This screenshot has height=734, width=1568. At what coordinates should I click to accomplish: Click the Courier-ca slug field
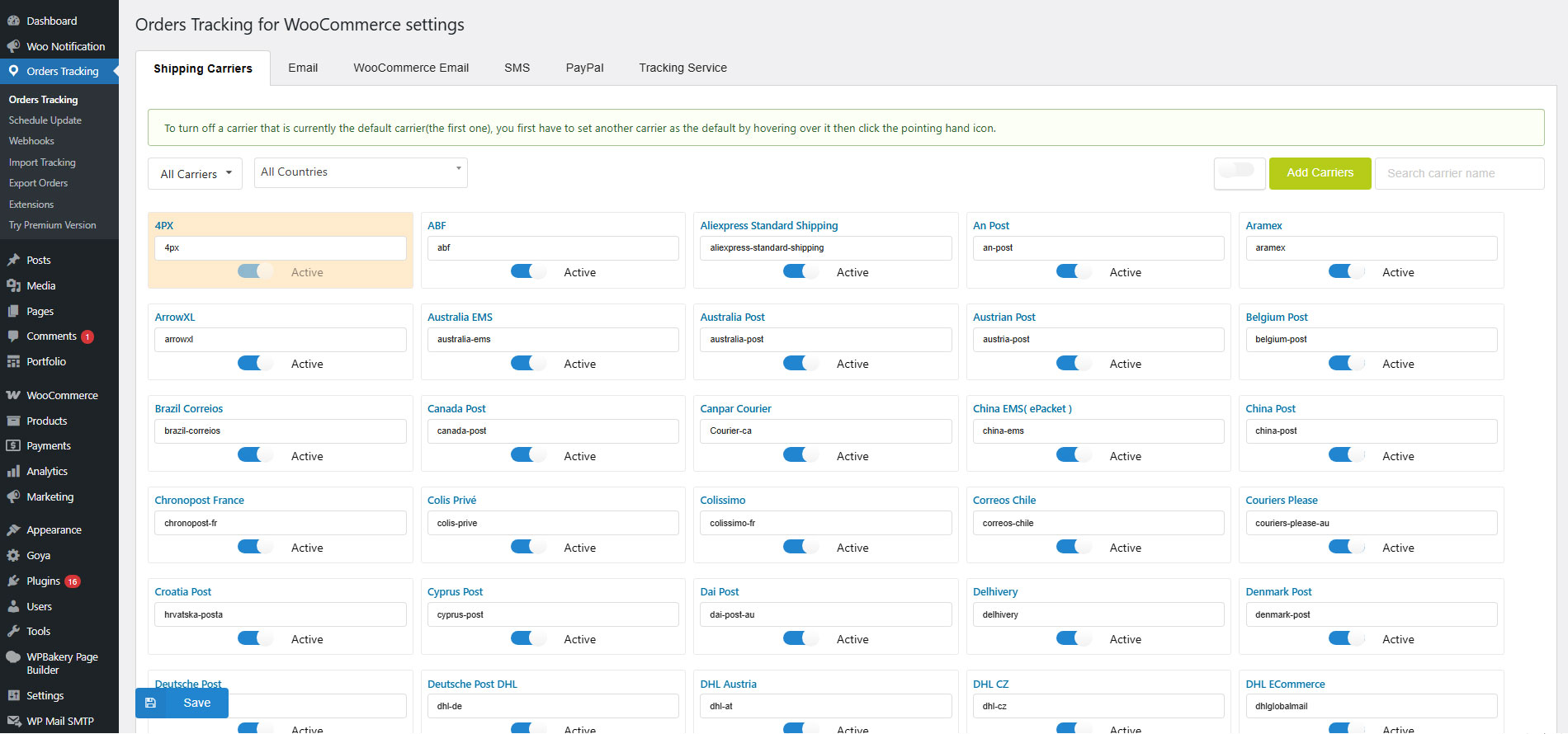825,431
